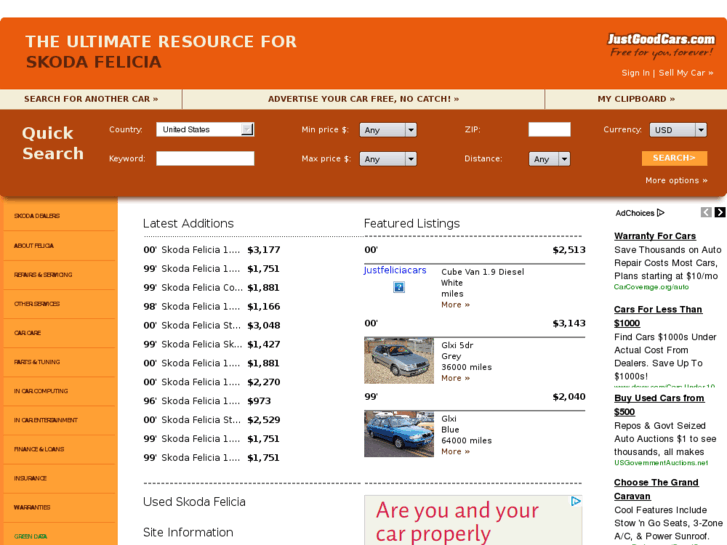The width and height of the screenshot is (727, 545).
Task: Open the Max price dropdown
Action: (x=388, y=159)
